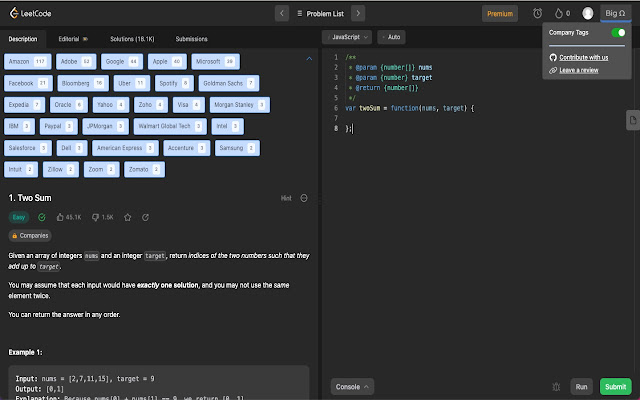This screenshot has height=400, width=640.
Task: Collapse the company tags chevron
Action: pos(309,59)
